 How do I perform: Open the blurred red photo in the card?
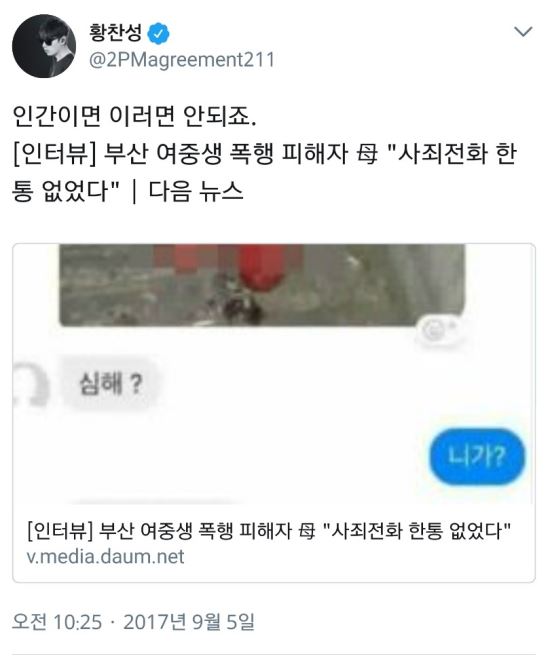tap(262, 285)
